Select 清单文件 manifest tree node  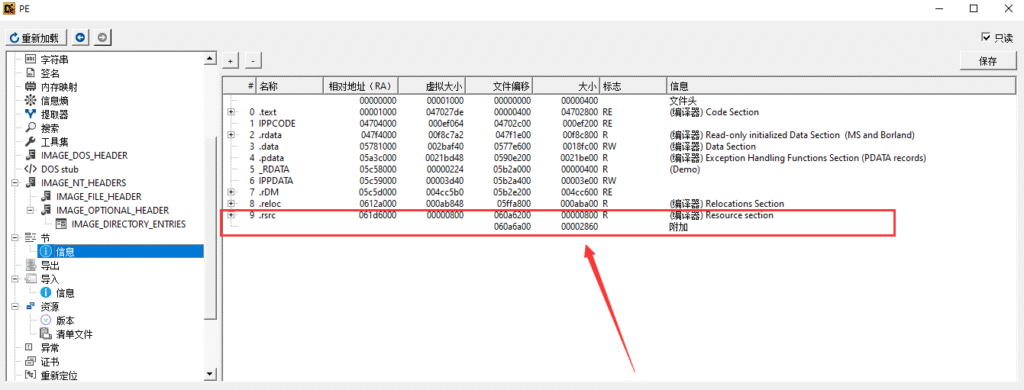(x=74, y=334)
